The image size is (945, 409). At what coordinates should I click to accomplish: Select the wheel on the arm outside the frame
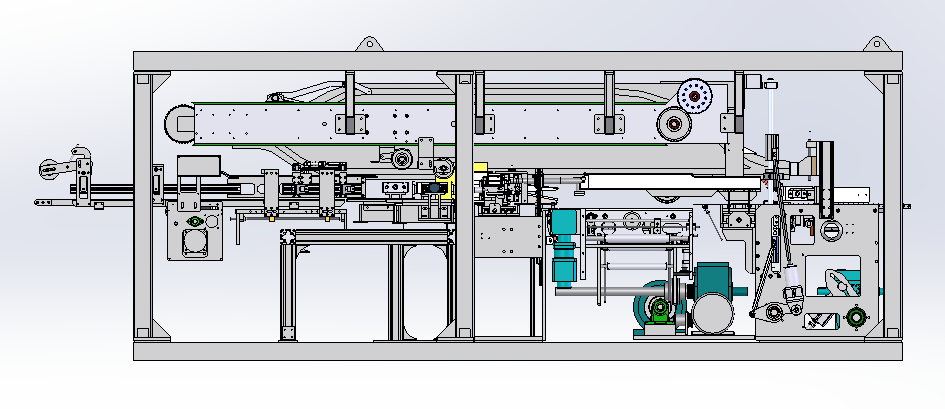coord(49,169)
